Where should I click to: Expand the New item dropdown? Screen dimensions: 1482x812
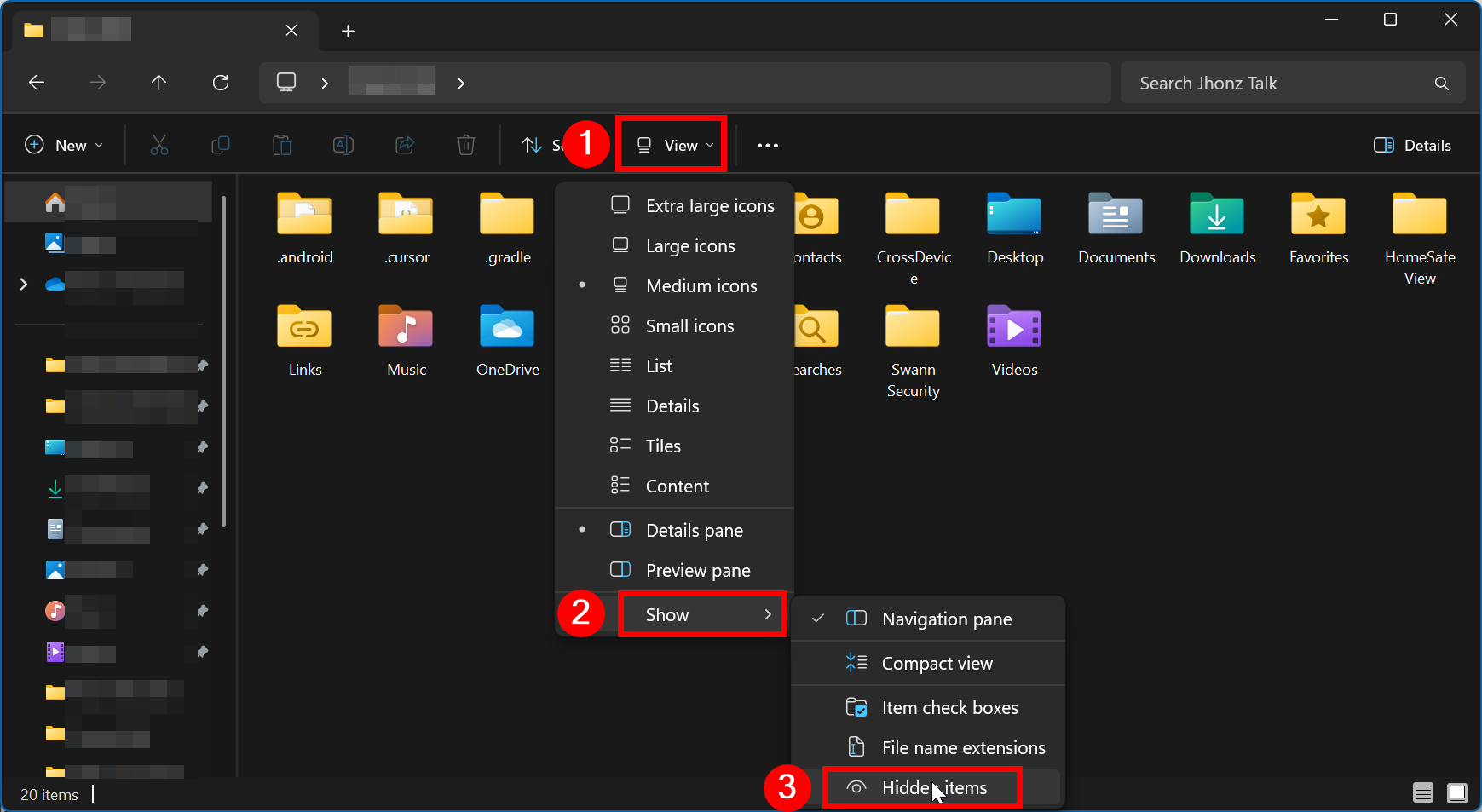[65, 146]
